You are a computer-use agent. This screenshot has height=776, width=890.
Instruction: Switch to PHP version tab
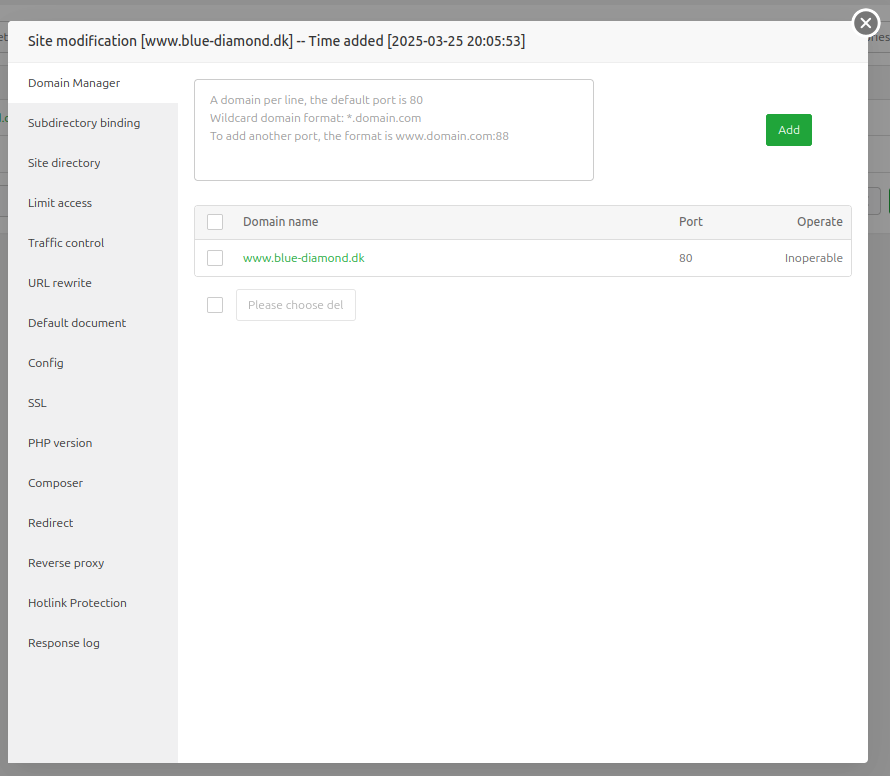93,443
